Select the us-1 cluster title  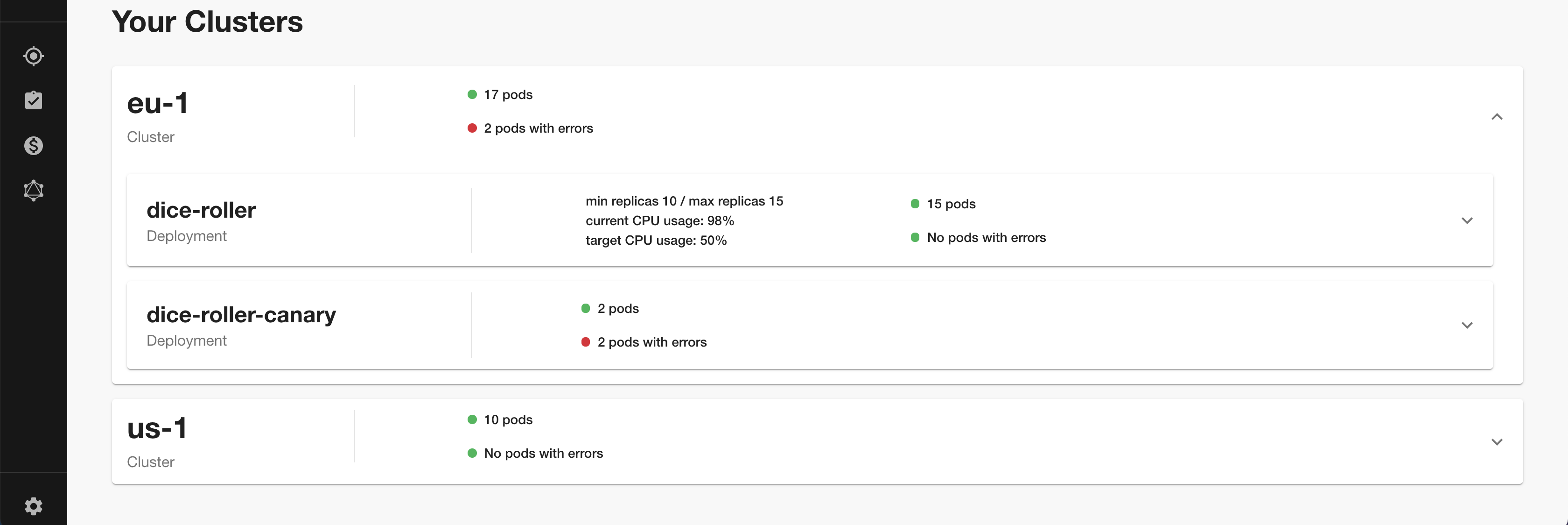[x=157, y=429]
